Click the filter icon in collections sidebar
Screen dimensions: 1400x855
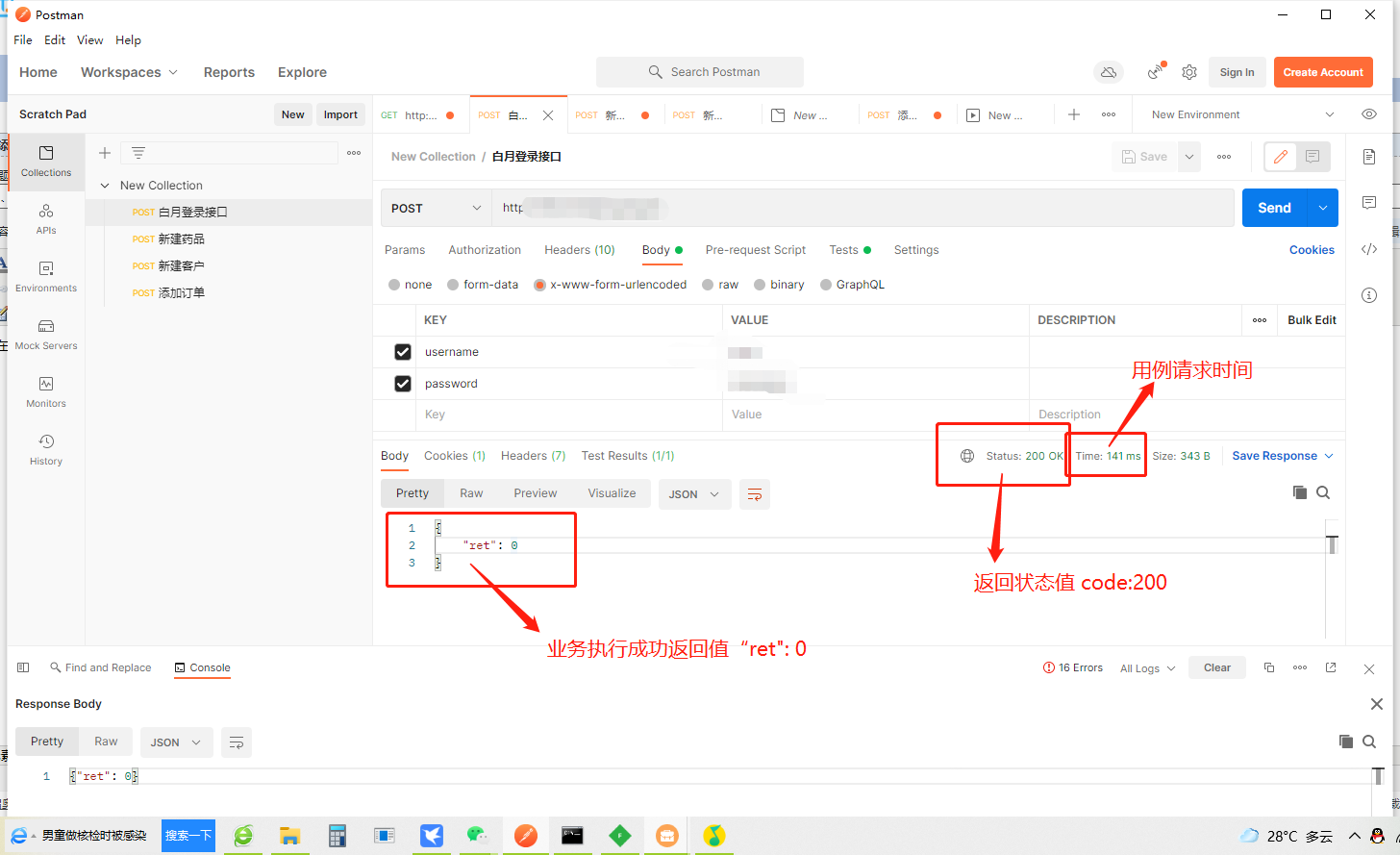click(x=138, y=153)
